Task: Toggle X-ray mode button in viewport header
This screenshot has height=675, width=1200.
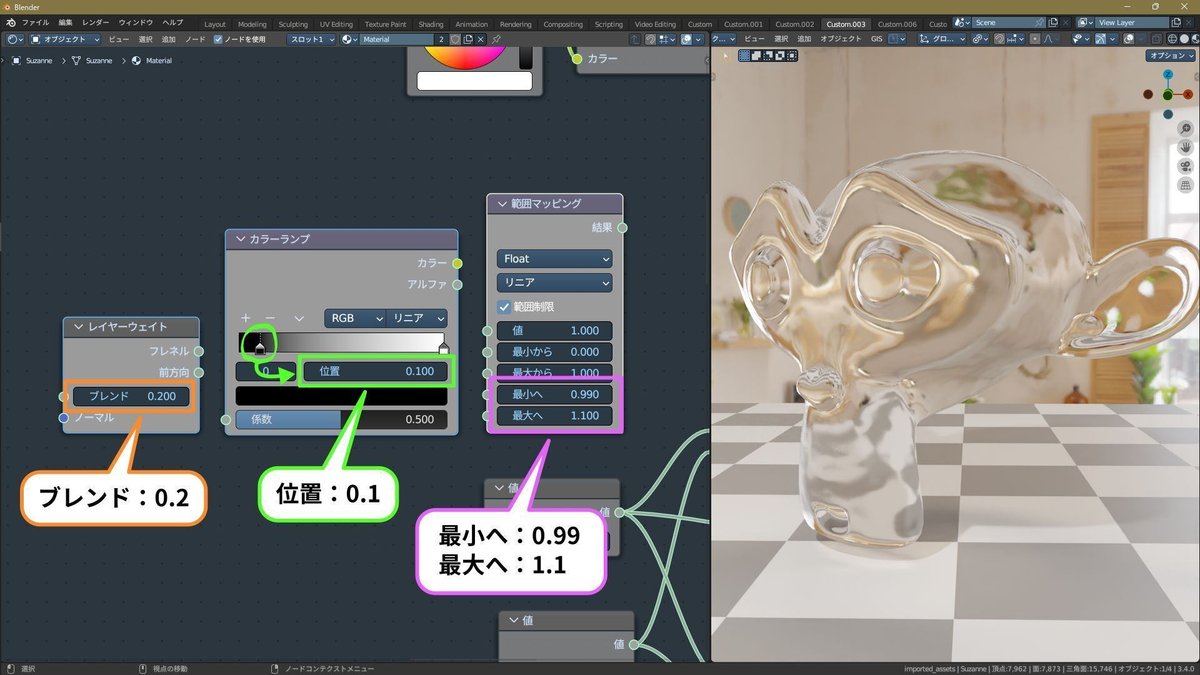Action: pyautogui.click(x=1157, y=39)
